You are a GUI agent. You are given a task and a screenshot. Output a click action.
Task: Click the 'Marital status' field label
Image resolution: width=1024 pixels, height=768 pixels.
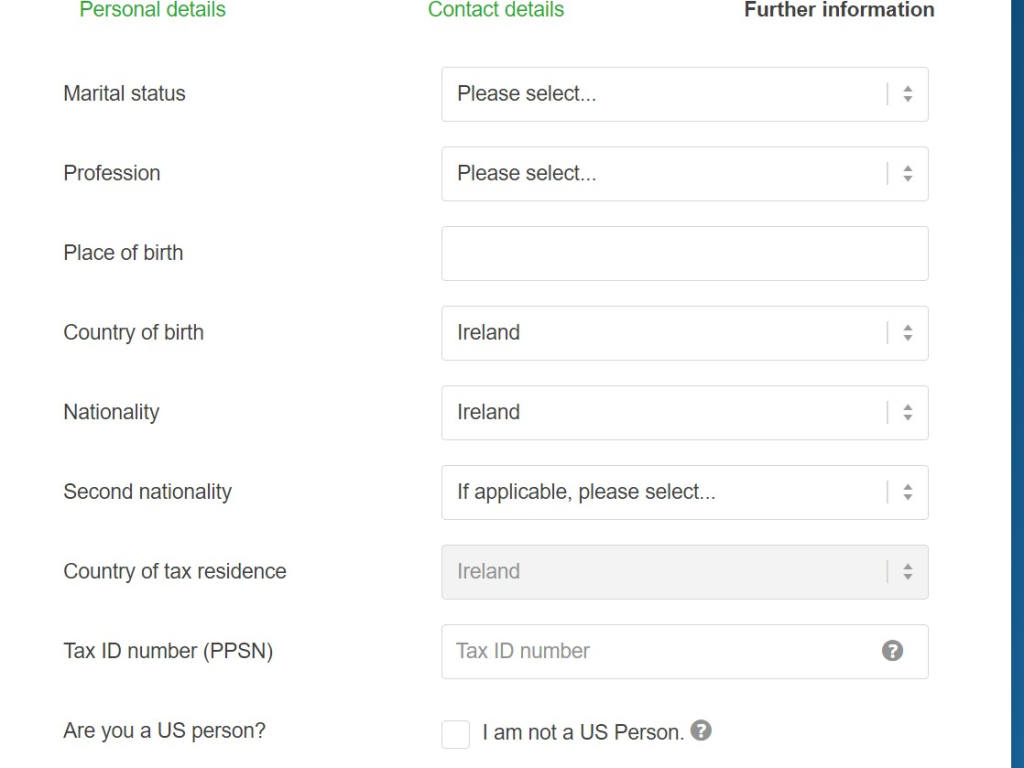tap(124, 94)
